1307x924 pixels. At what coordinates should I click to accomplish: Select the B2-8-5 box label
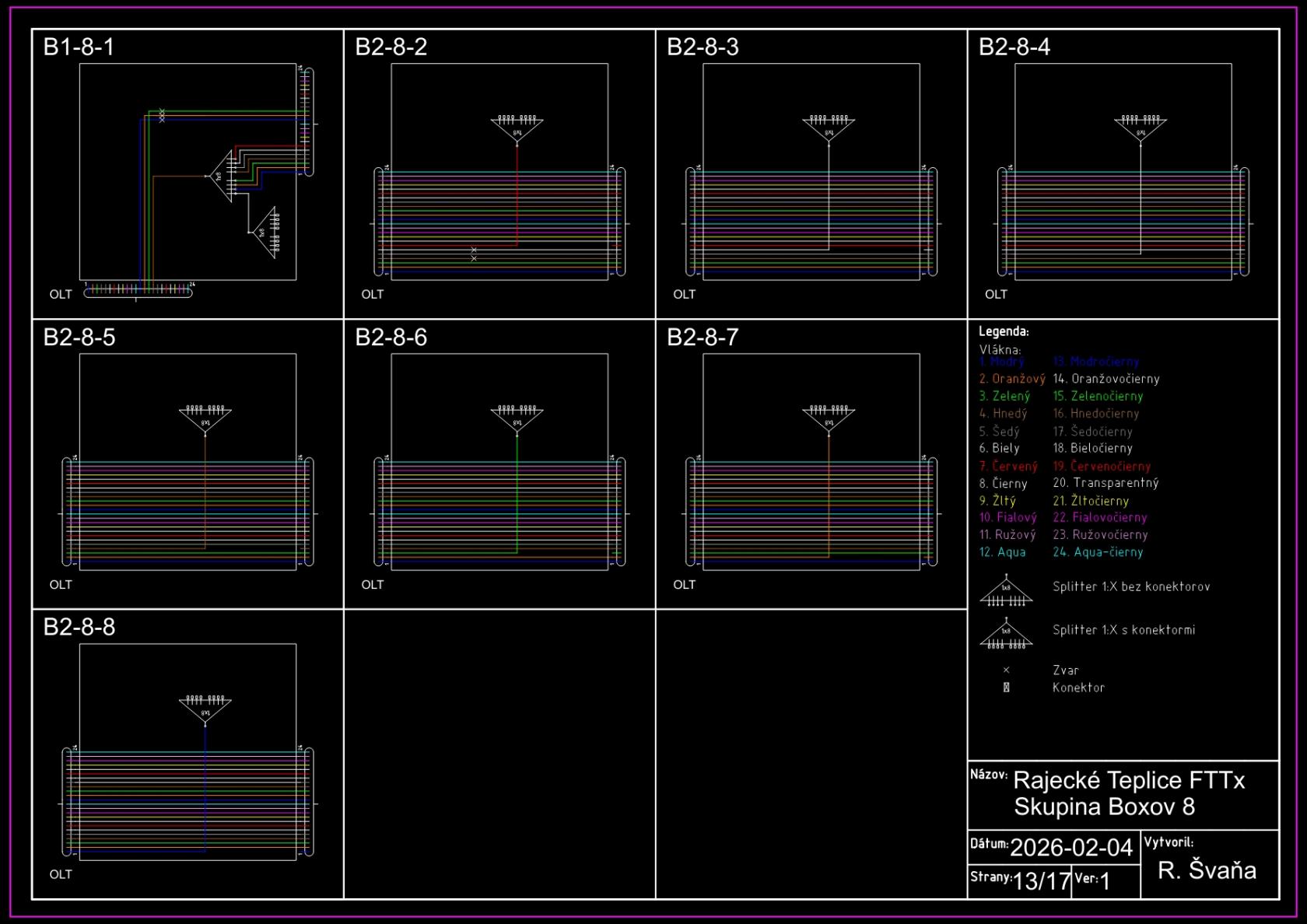[79, 338]
